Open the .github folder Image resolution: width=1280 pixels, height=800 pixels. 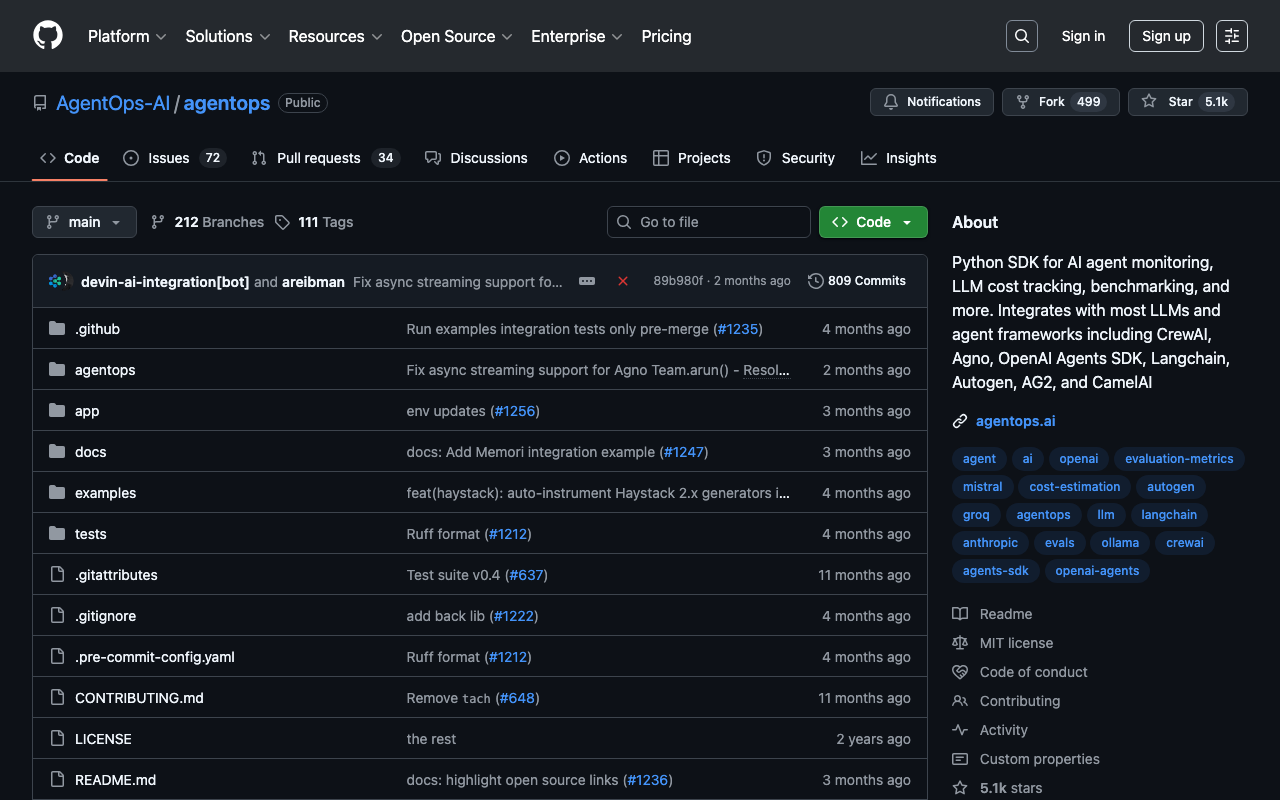[x=97, y=329]
